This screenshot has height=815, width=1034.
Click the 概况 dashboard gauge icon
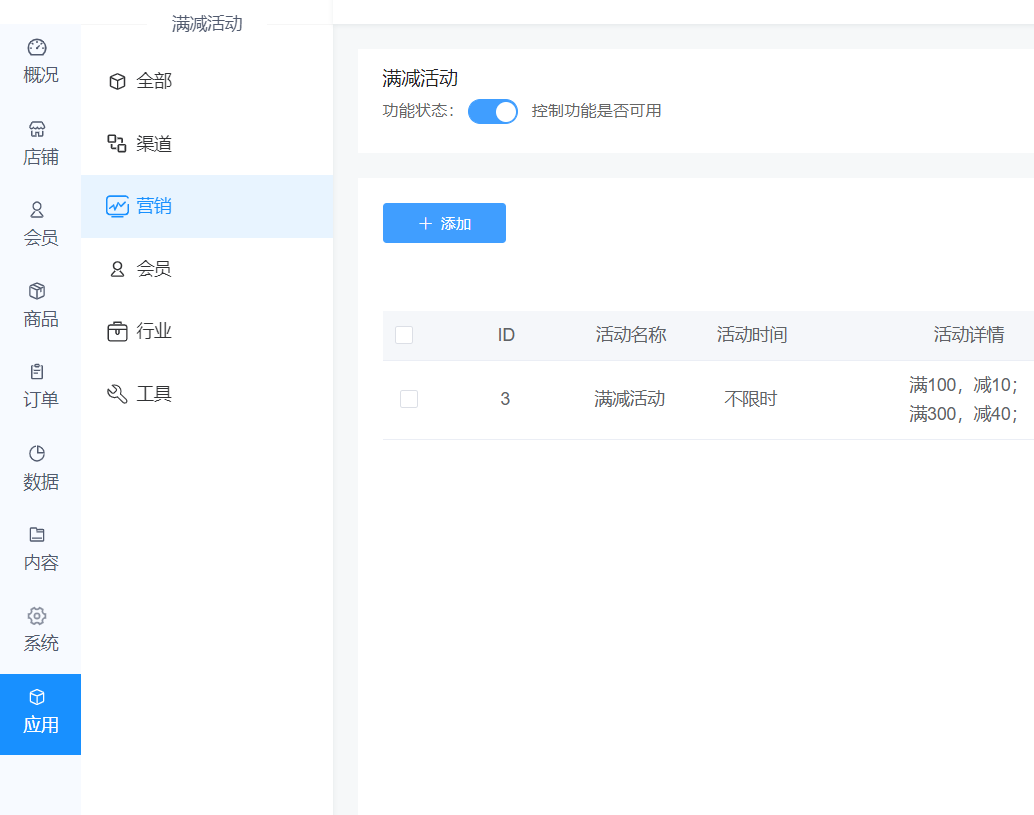[37, 47]
